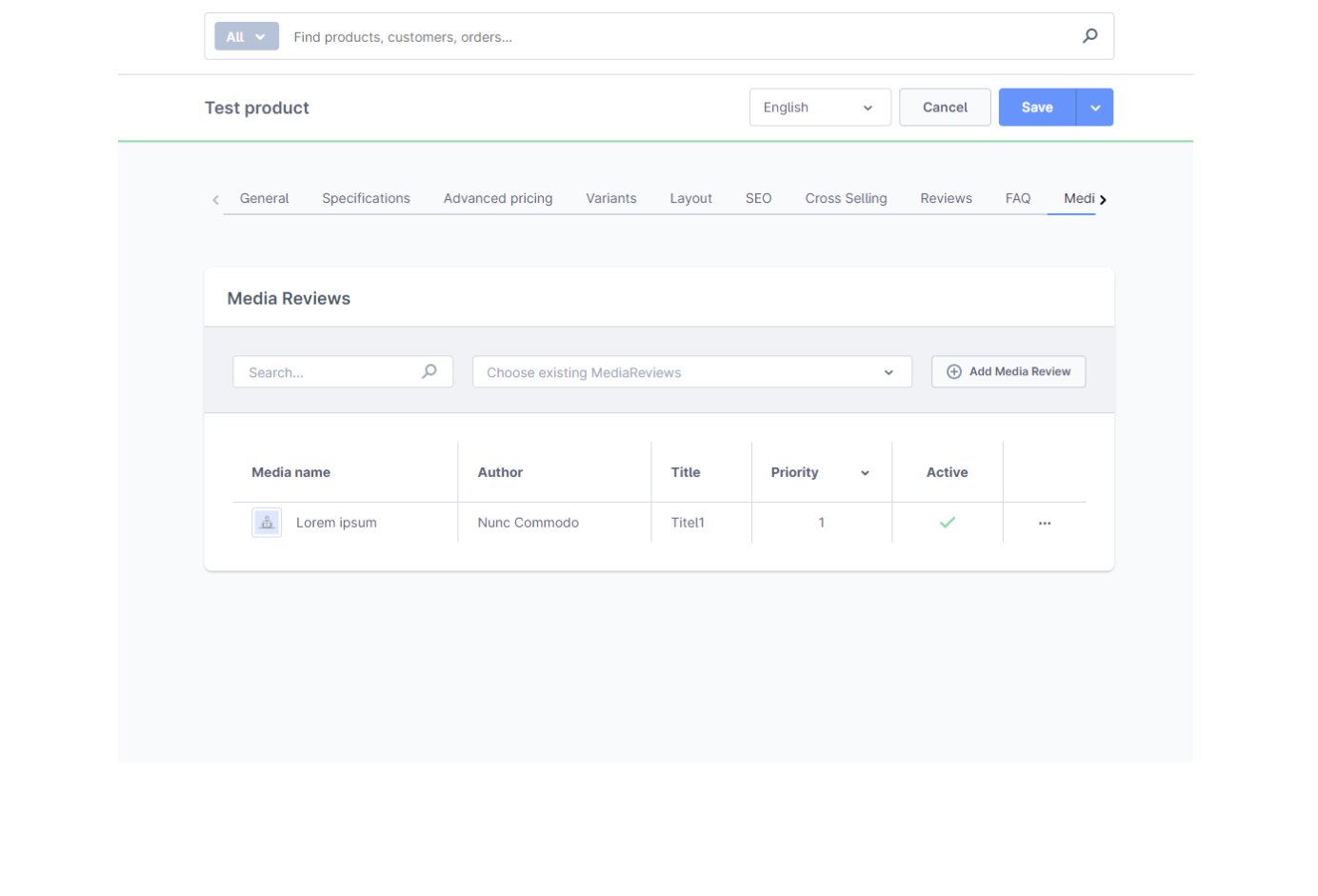
Task: Click the Title column header
Action: (686, 472)
